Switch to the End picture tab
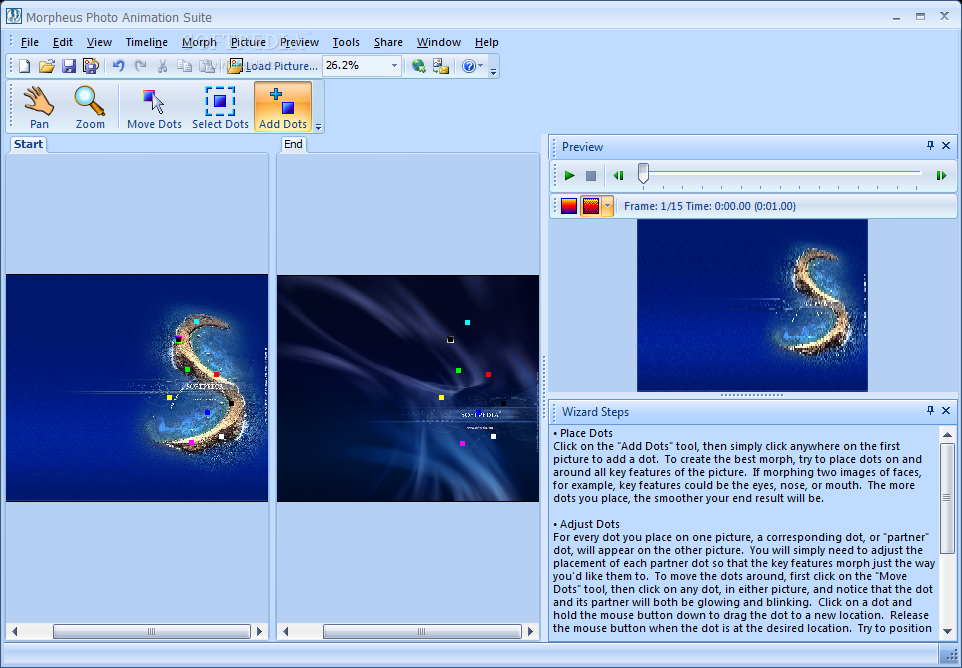The width and height of the screenshot is (962, 668). (293, 144)
